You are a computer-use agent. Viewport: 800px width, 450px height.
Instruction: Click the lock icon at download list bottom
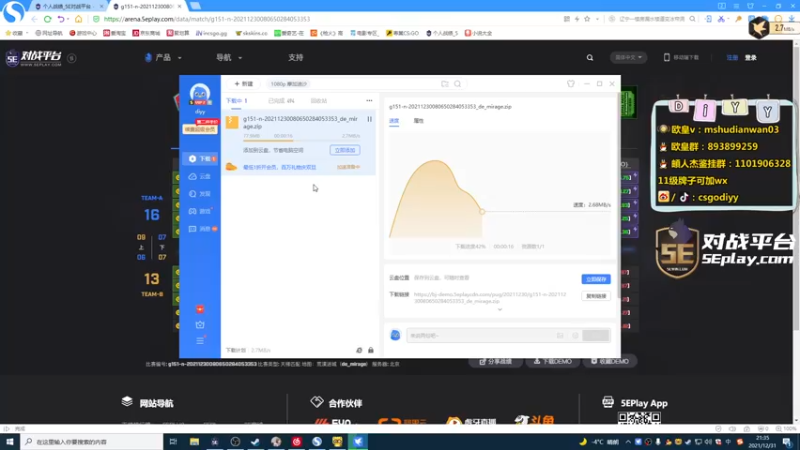coord(371,351)
